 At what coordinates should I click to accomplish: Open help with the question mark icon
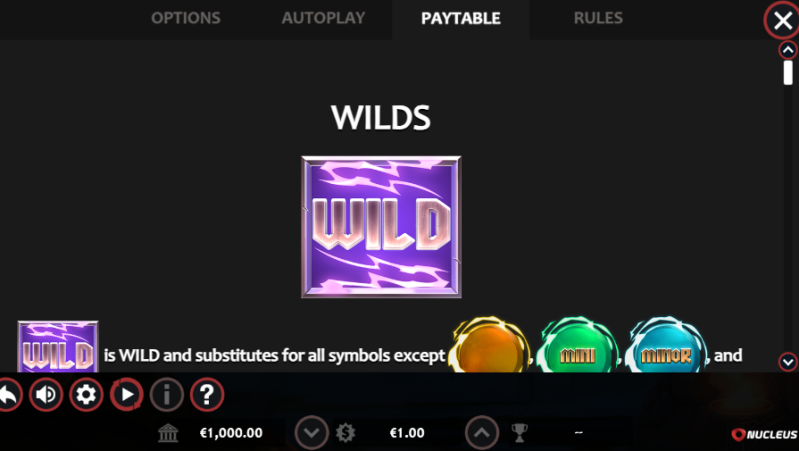[207, 394]
